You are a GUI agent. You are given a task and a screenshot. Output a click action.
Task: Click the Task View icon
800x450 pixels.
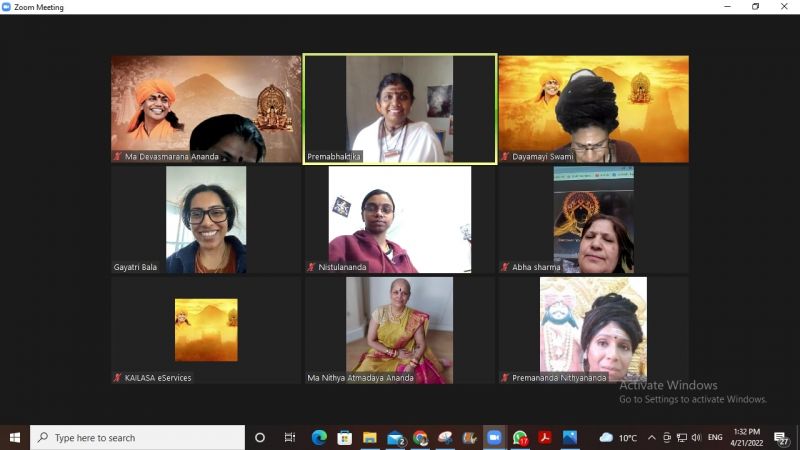(x=290, y=438)
